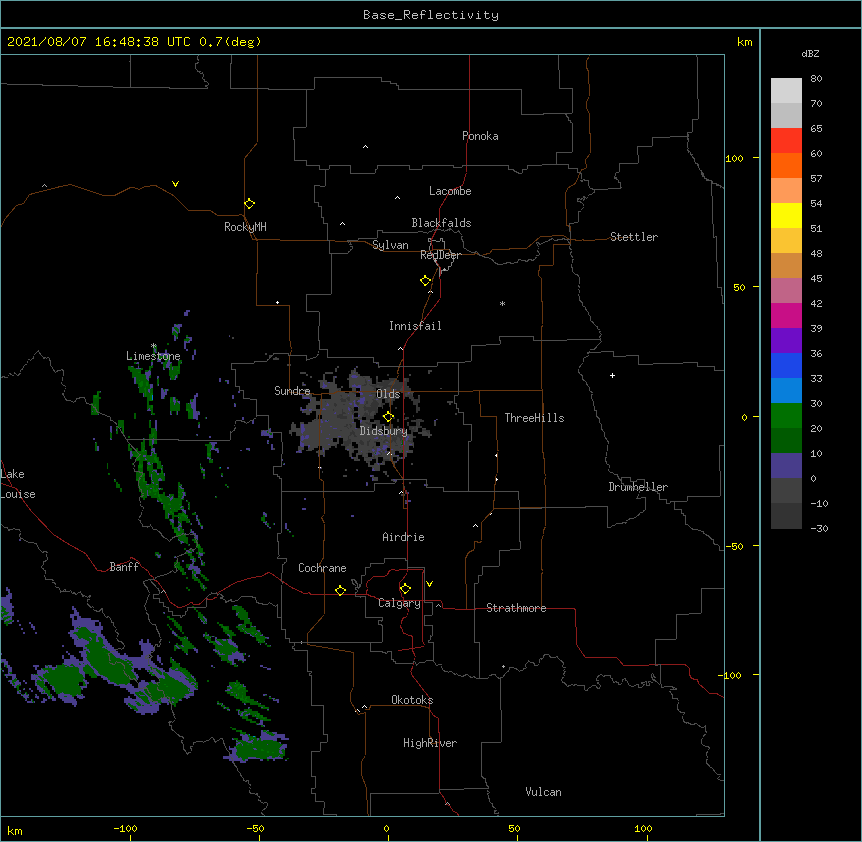862x842 pixels.
Task: Click the Vulcan label
Action: click(543, 792)
